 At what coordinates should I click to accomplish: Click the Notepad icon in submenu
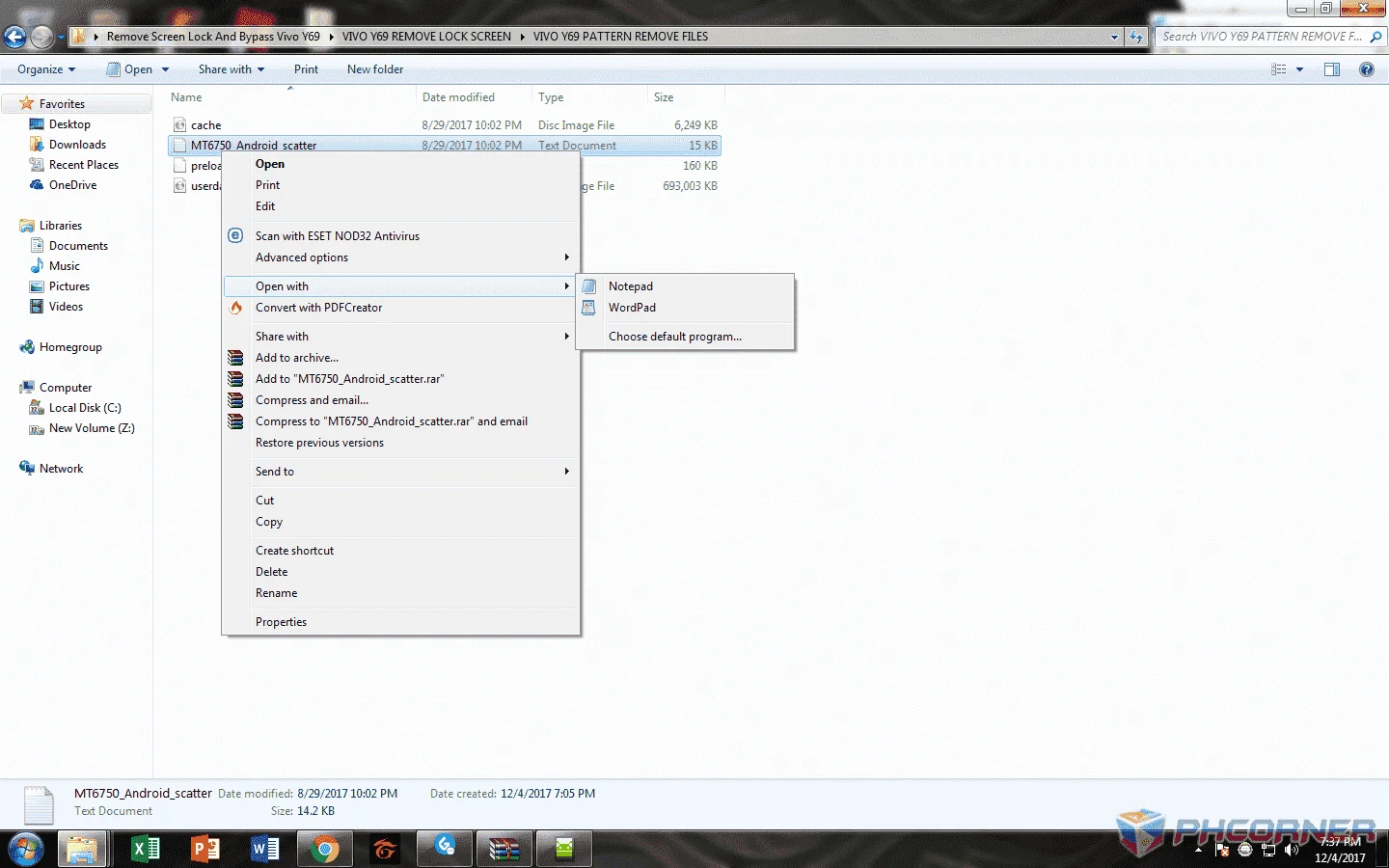click(589, 286)
